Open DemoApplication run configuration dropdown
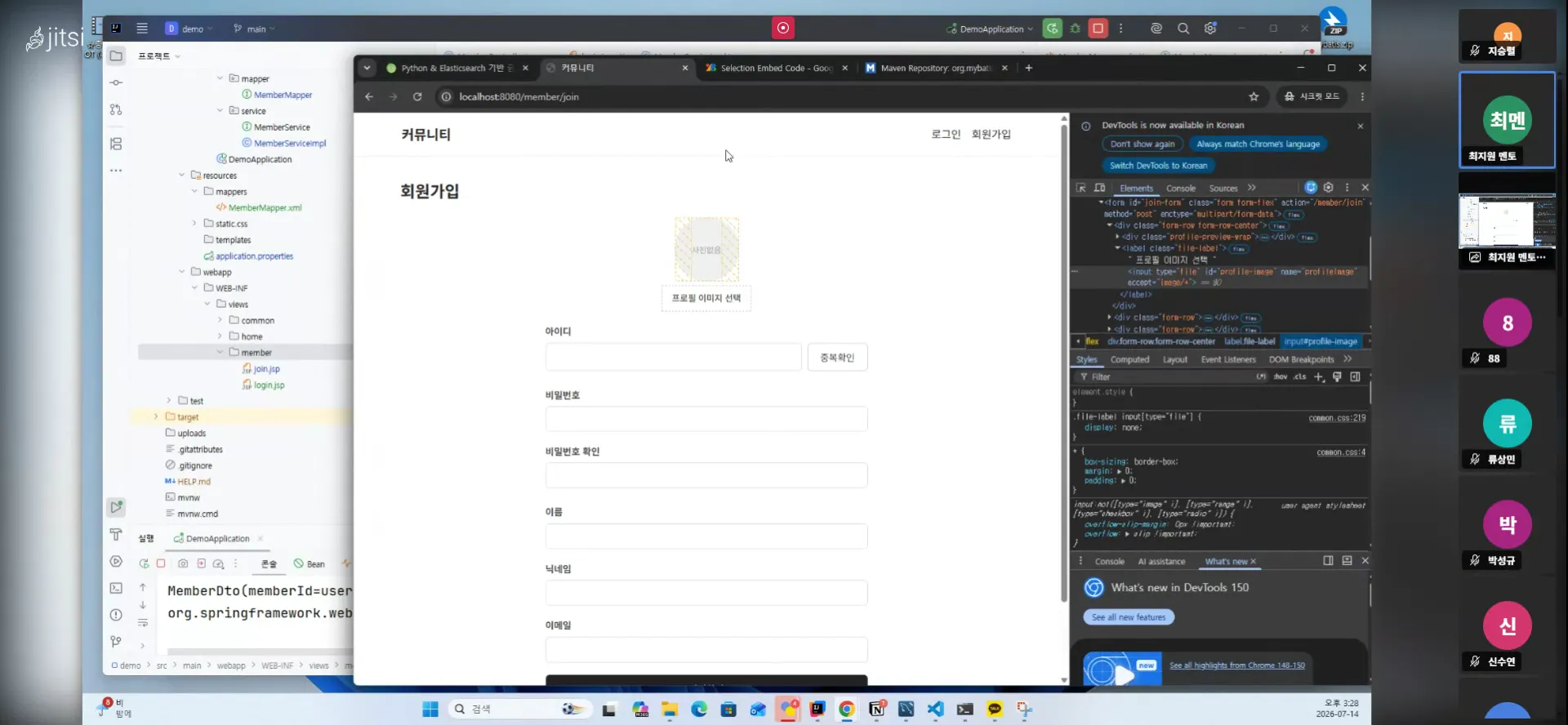Viewport: 1568px width, 725px height. tap(990, 29)
